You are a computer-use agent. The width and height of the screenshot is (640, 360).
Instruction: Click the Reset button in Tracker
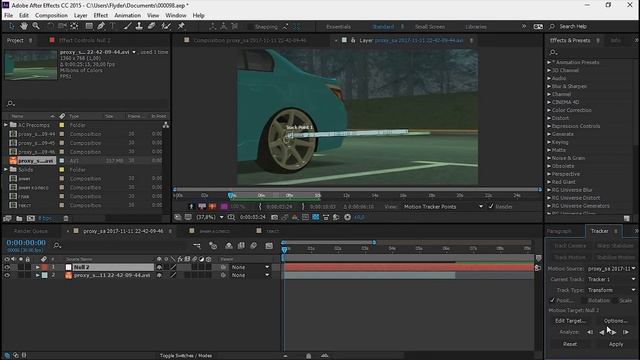(x=570, y=344)
